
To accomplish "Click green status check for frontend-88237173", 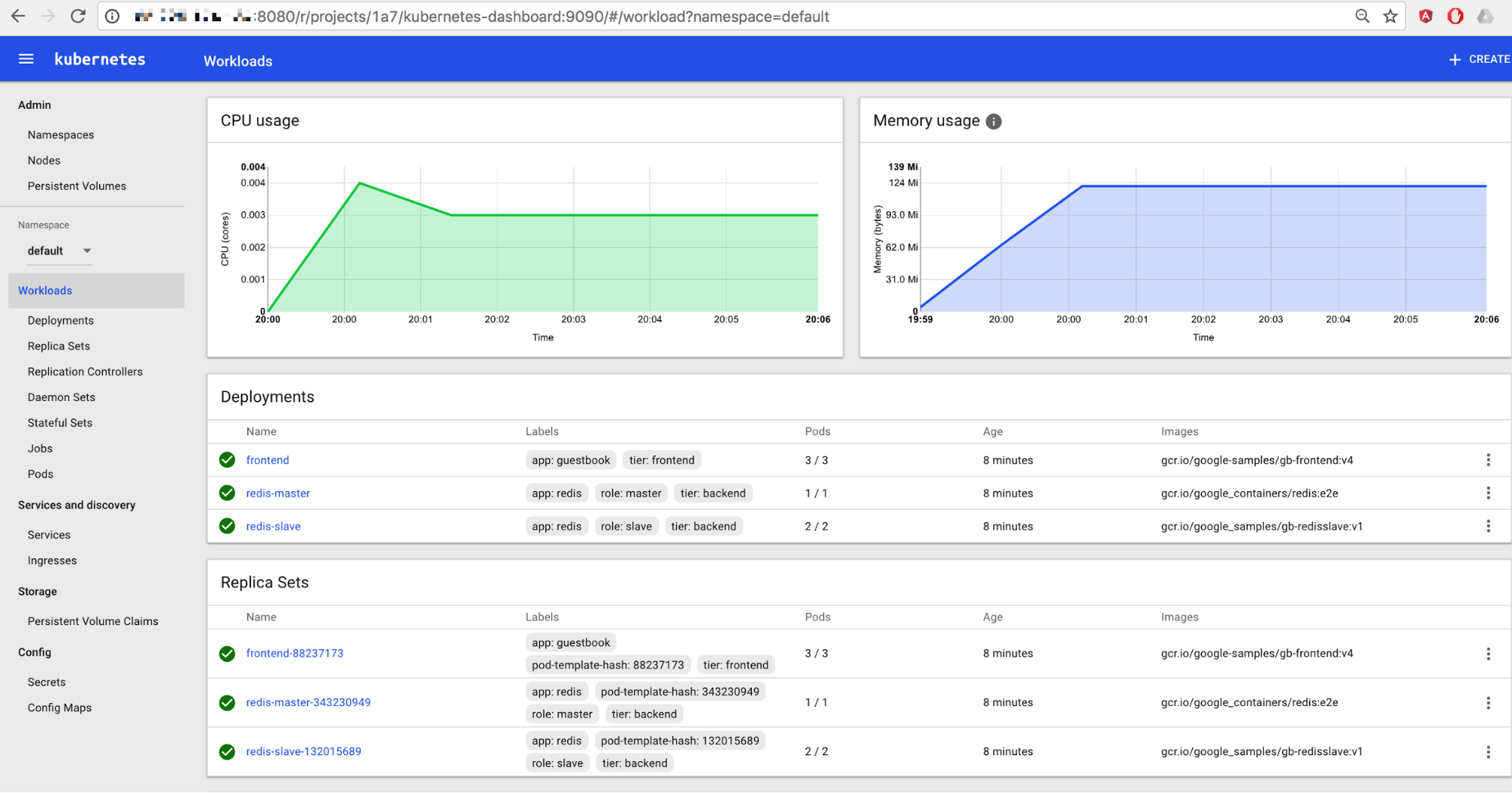I will [x=227, y=654].
